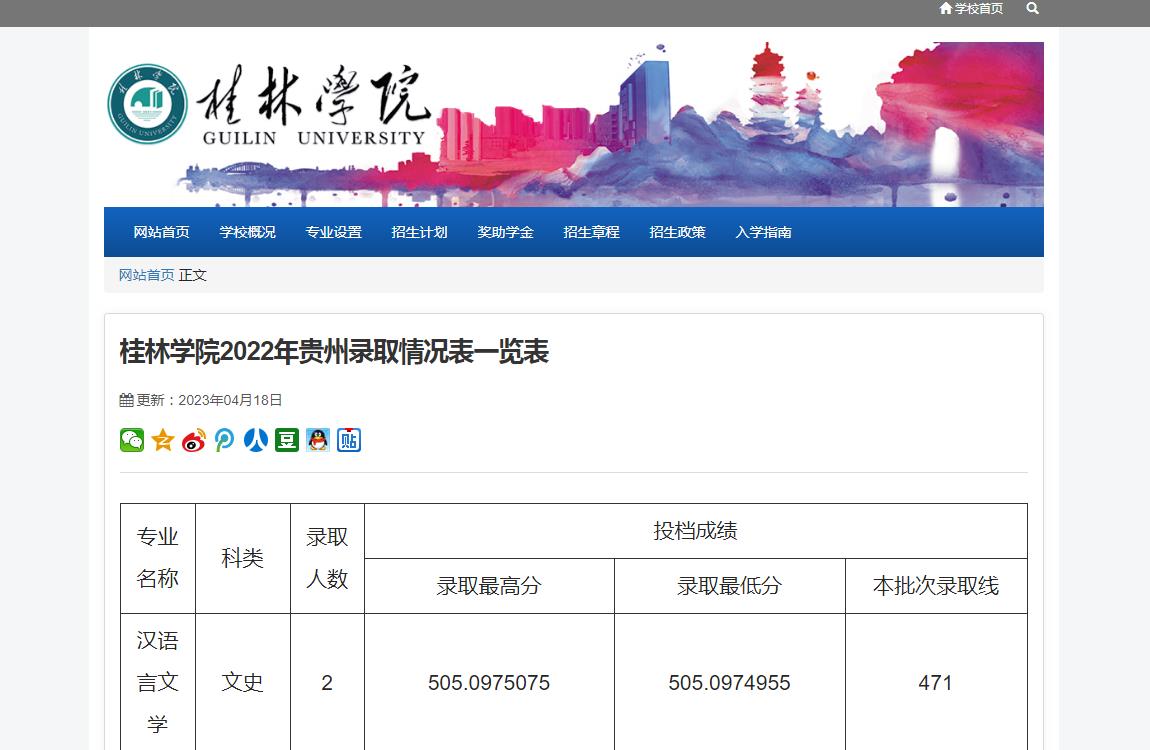
Task: Click the 本批次录取线 header cell
Action: point(937,586)
